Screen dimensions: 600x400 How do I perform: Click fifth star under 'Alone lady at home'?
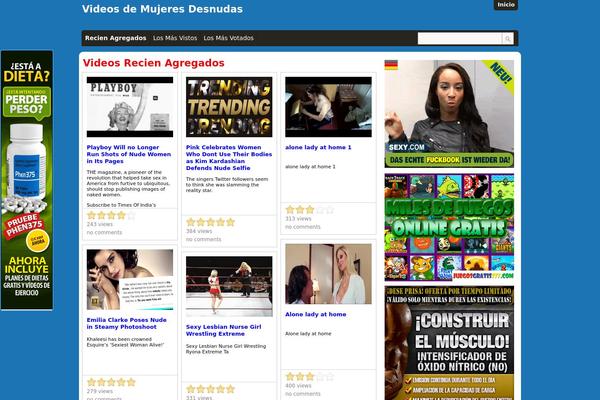(x=330, y=377)
